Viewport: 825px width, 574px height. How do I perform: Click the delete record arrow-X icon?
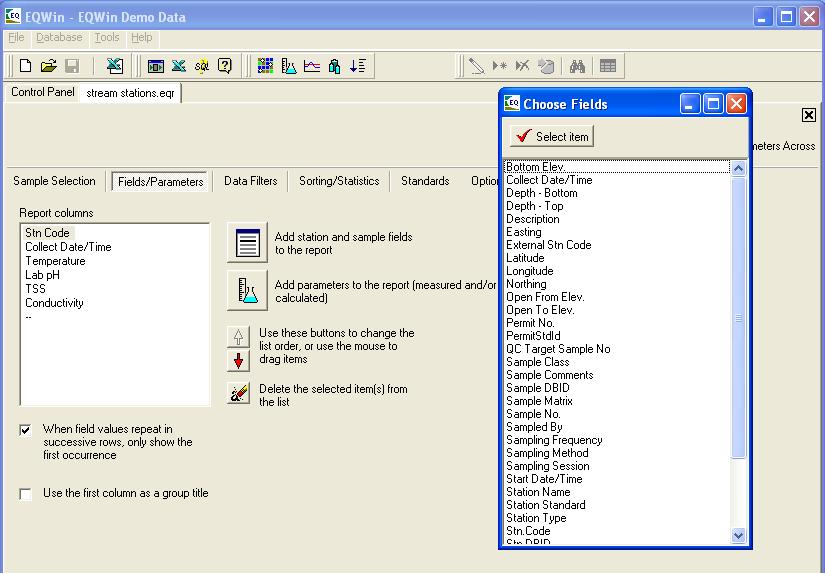(522, 66)
